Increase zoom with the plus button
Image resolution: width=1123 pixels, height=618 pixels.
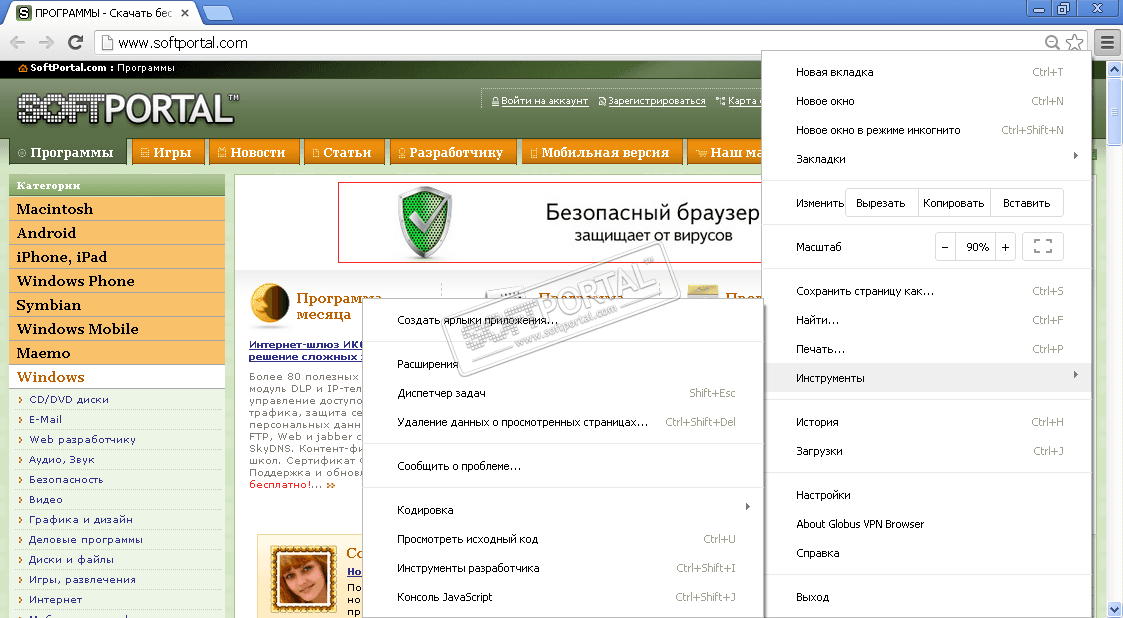(1006, 247)
